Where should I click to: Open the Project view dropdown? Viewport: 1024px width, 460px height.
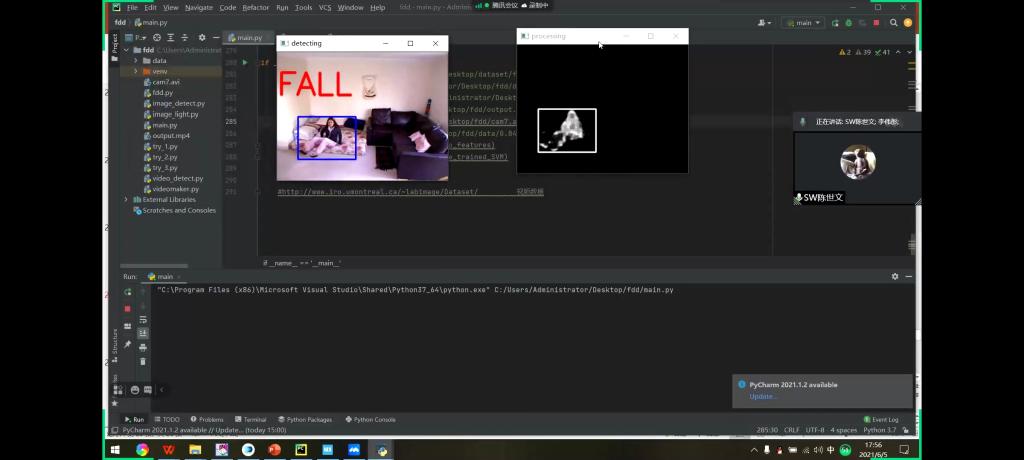point(141,38)
